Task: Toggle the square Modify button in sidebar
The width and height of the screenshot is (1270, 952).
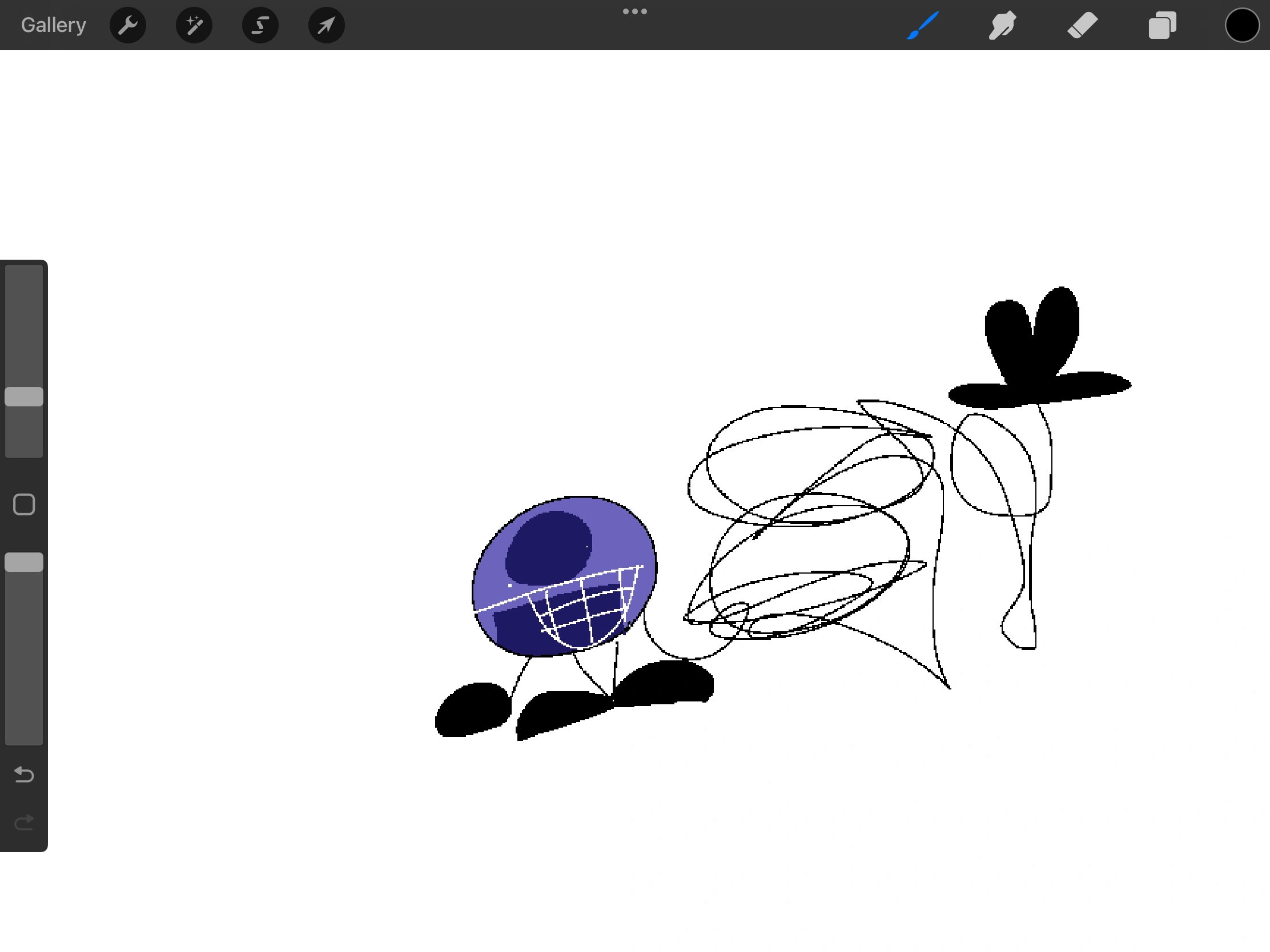Action: pos(24,505)
